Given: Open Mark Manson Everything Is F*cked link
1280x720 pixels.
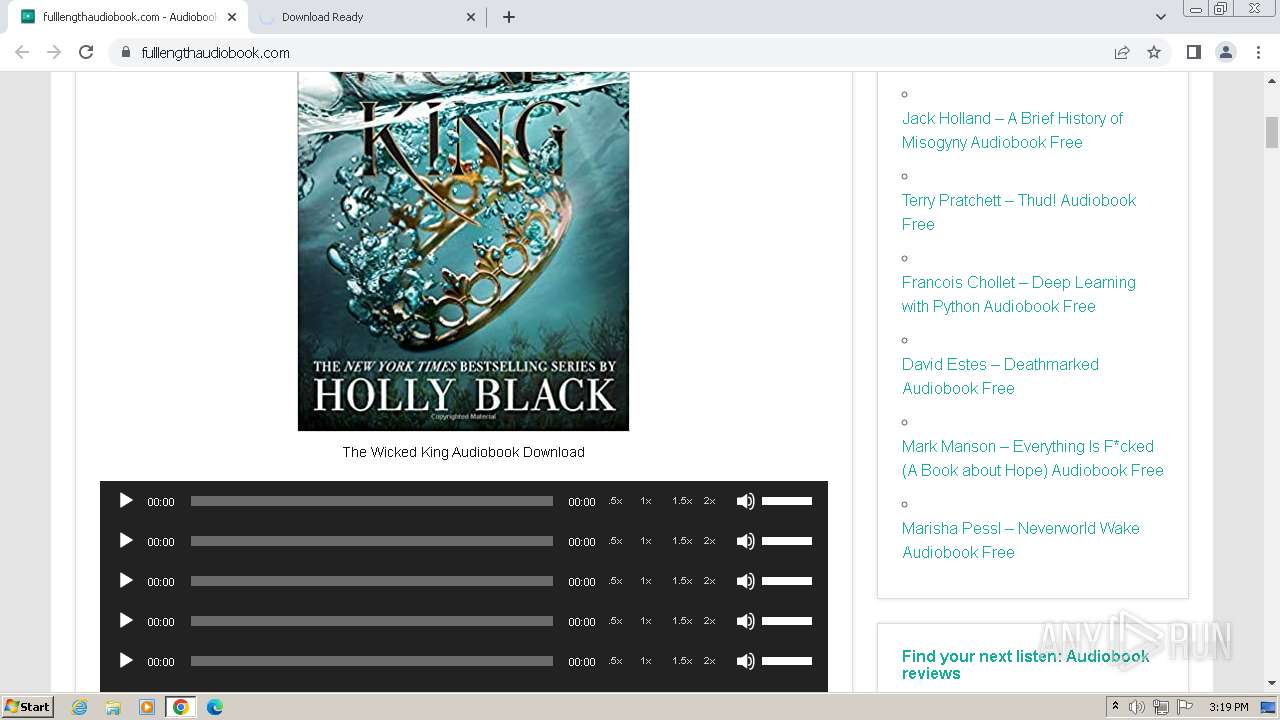Looking at the screenshot, I should (1033, 458).
